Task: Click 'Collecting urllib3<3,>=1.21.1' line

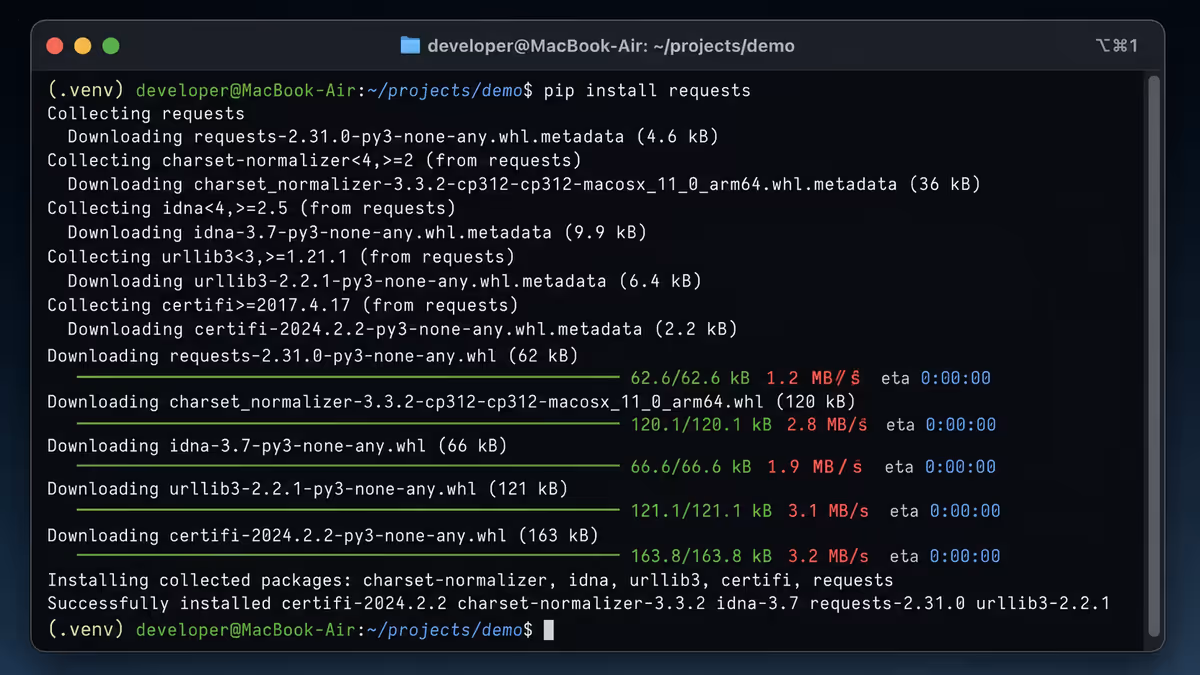Action: click(283, 257)
